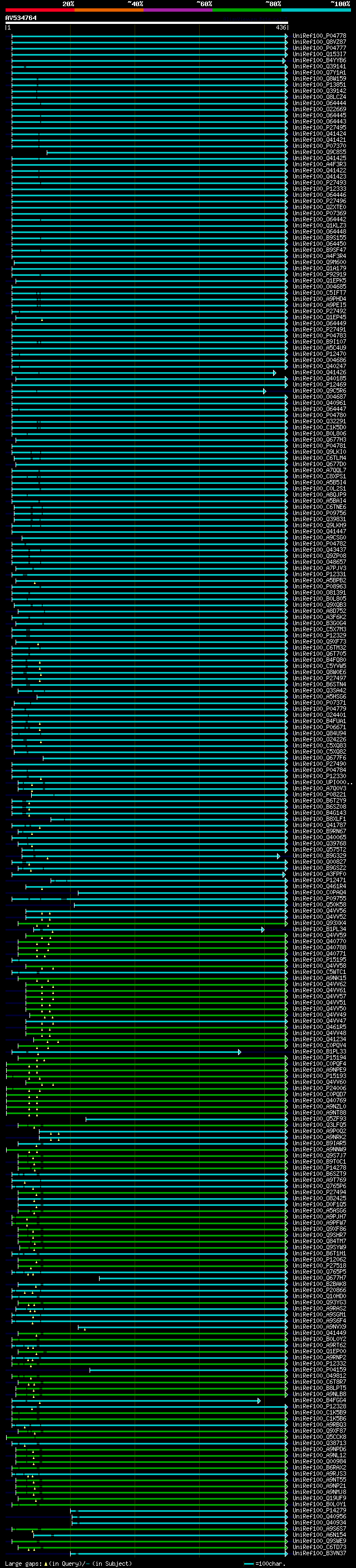Click the cyan ~100% identity legend segment

pyautogui.click(x=316, y=10)
